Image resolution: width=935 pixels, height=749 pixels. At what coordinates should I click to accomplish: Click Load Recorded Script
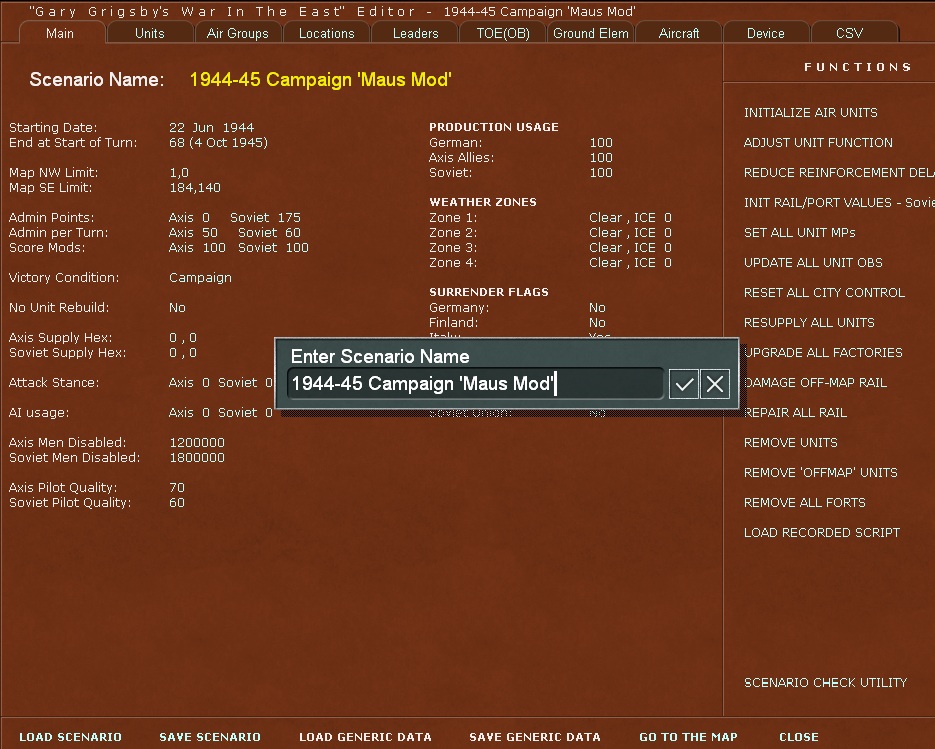[x=822, y=533]
